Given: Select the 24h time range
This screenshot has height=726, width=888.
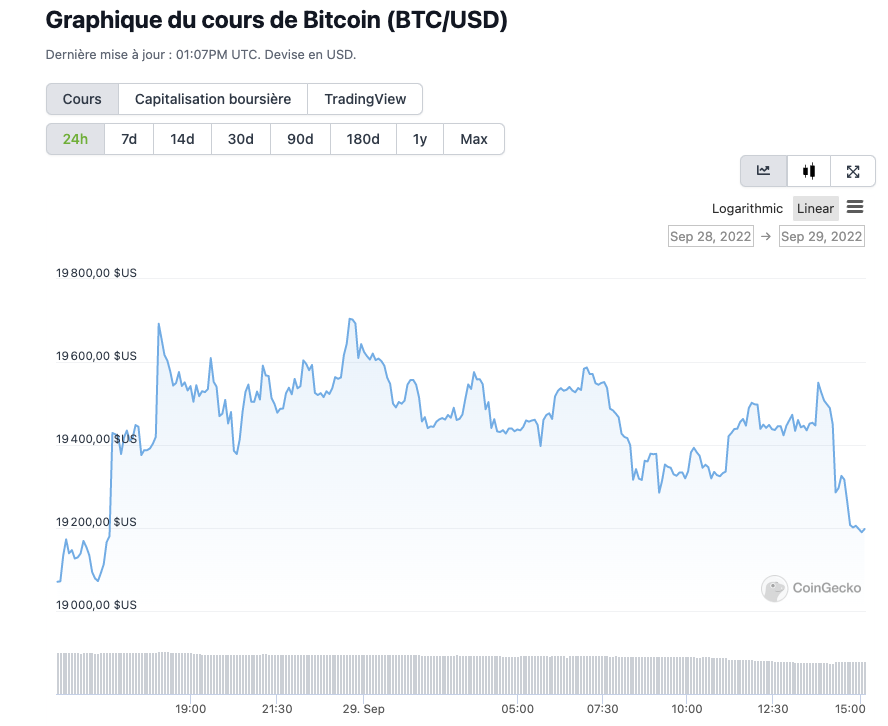Looking at the screenshot, I should [75, 139].
